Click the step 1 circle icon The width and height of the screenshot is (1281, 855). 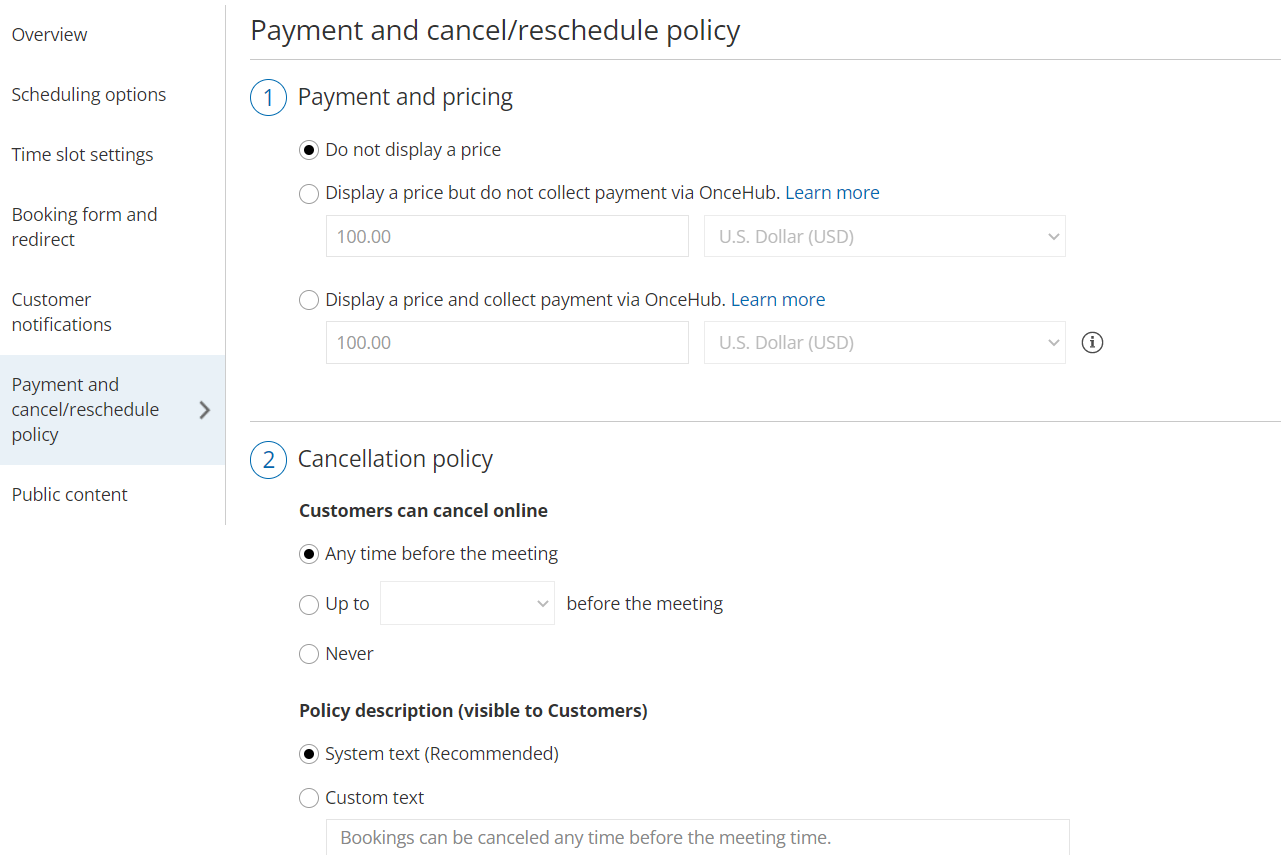pyautogui.click(x=268, y=98)
